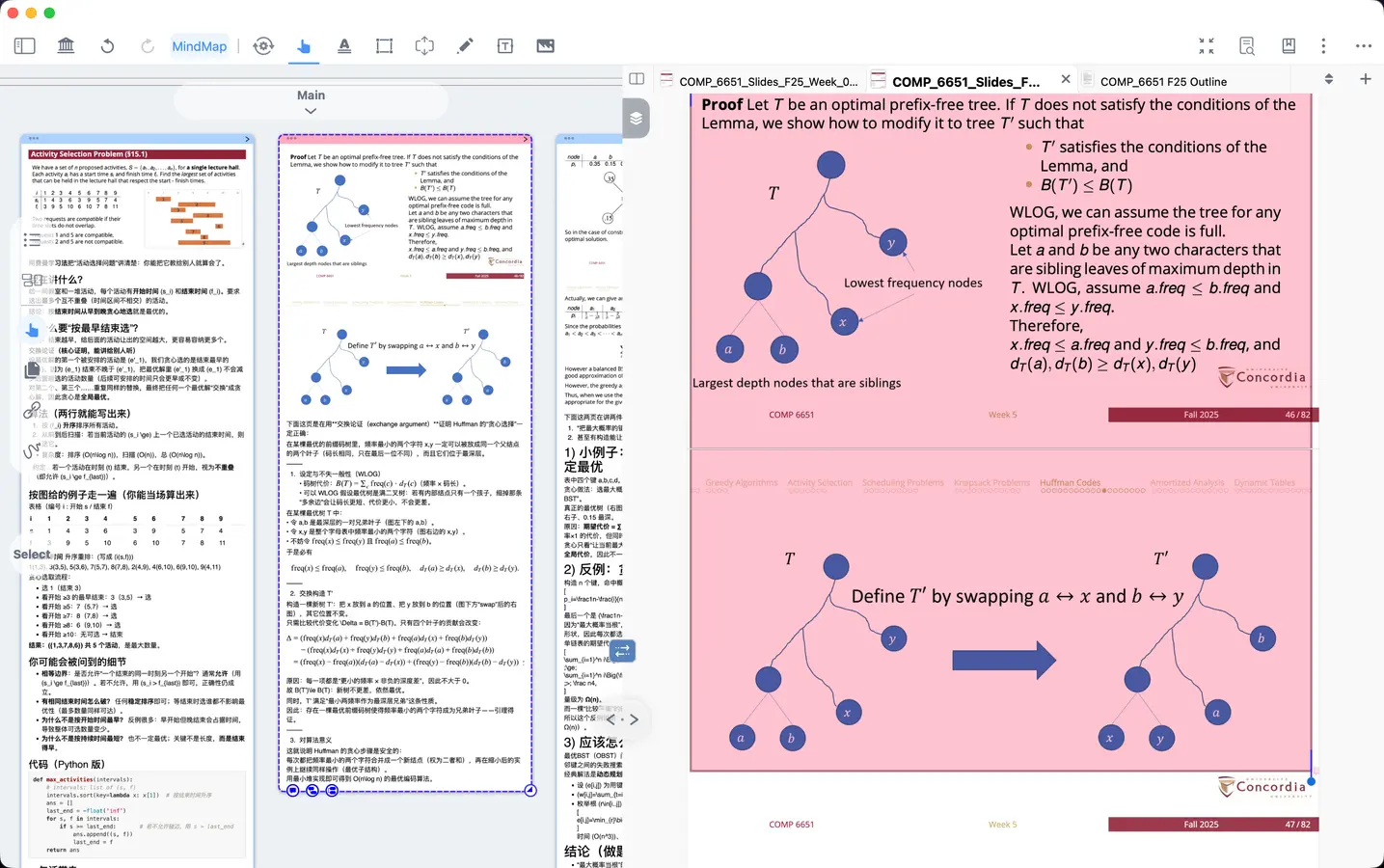Select the pencil drawing tool
This screenshot has width=1384, height=868.
[465, 46]
